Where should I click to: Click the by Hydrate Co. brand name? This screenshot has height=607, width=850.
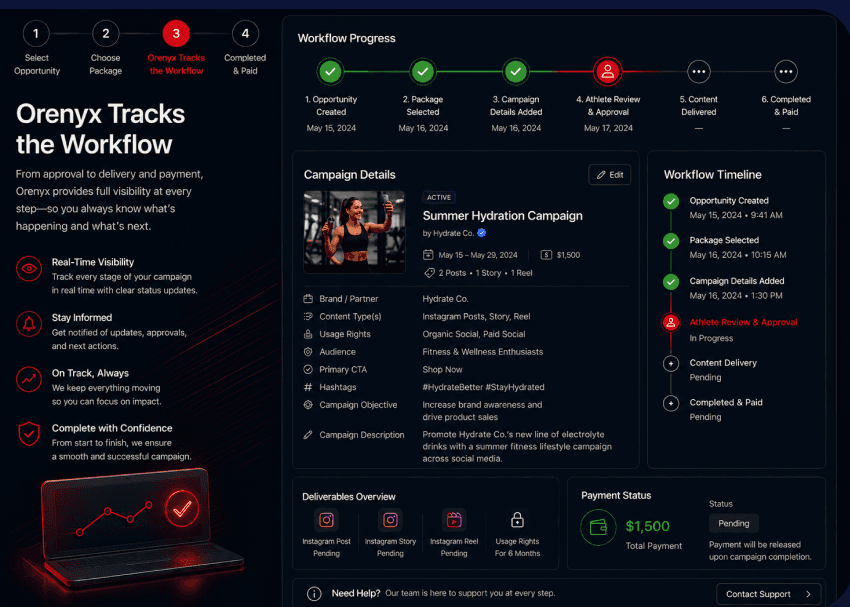click(448, 233)
